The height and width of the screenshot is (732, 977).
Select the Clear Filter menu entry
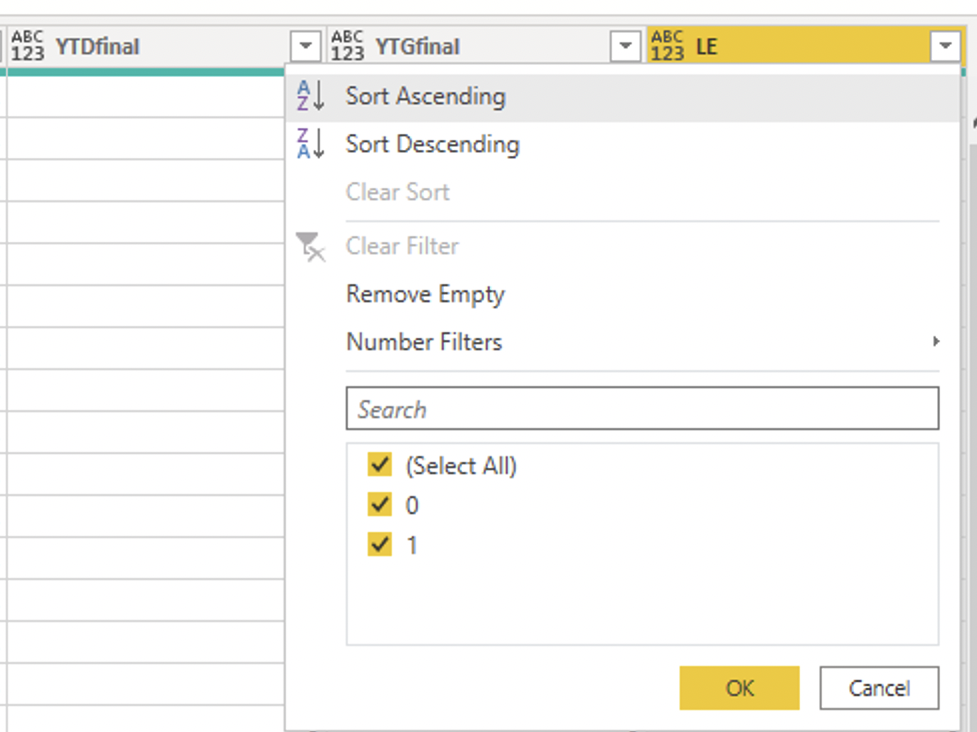pyautogui.click(x=622, y=246)
